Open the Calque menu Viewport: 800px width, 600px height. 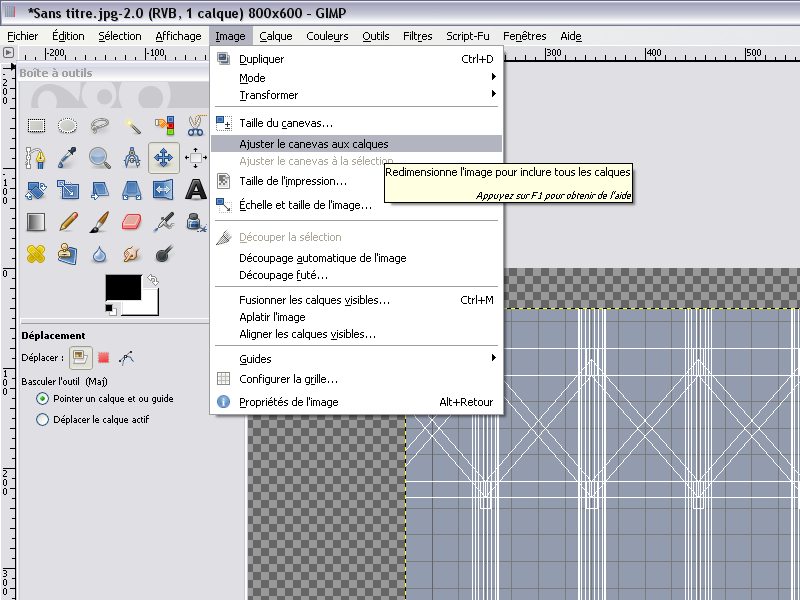[x=276, y=36]
